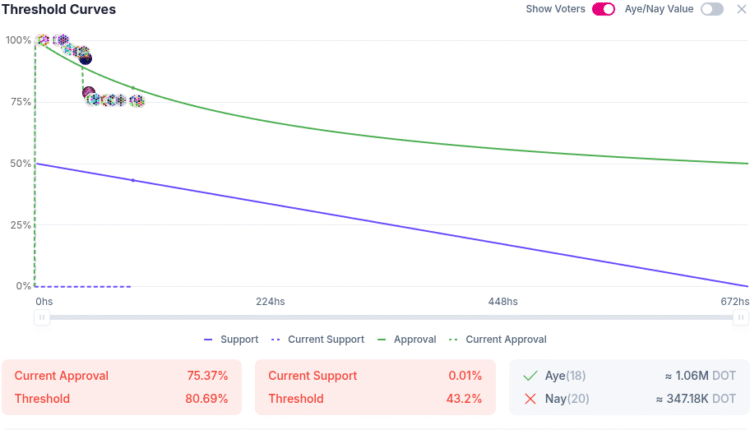Click the rightmost voter avatar at 75%
Viewport: 750px width, 430px height.
[137, 100]
